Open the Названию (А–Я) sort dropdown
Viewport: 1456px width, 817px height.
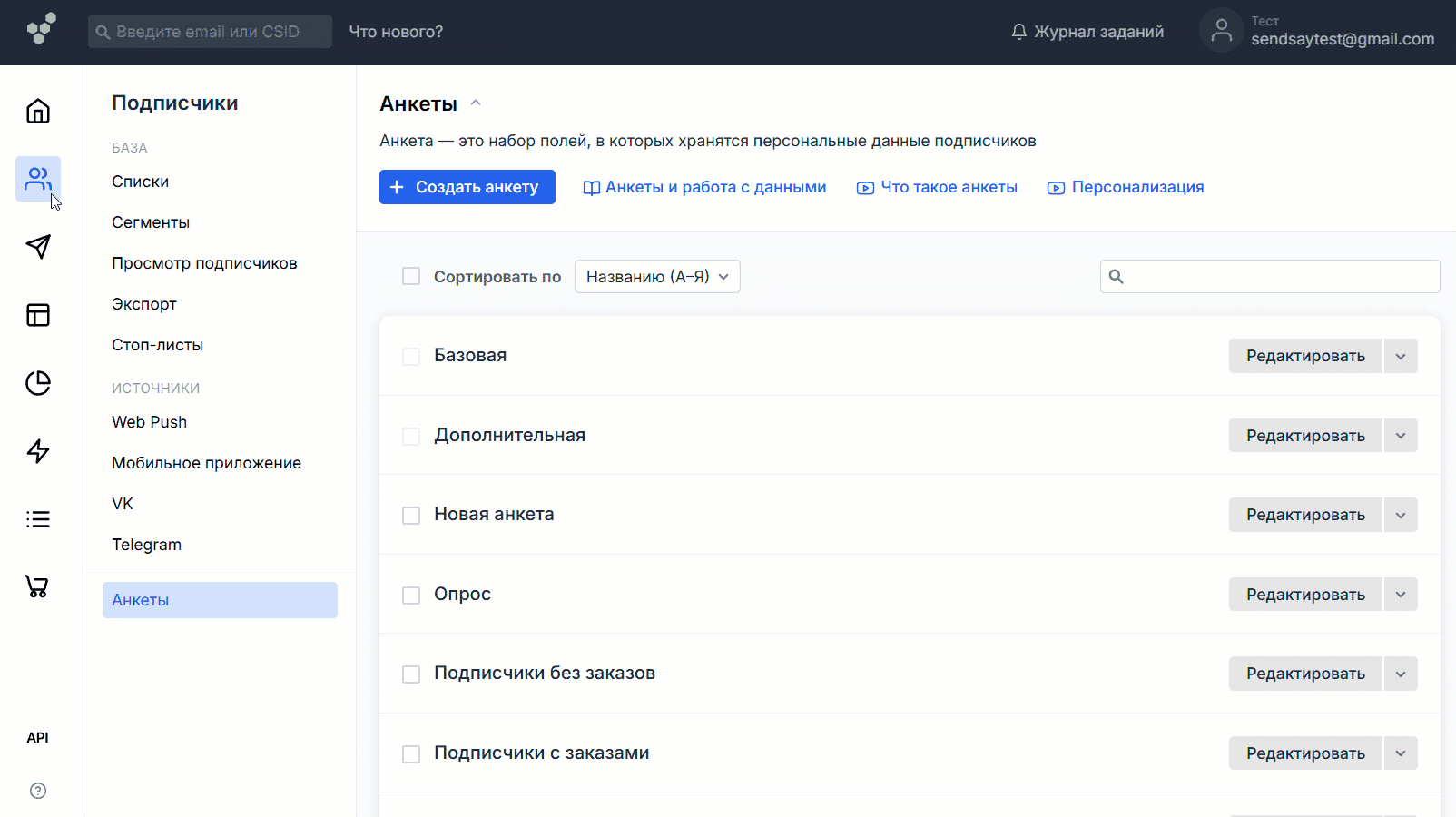657,277
